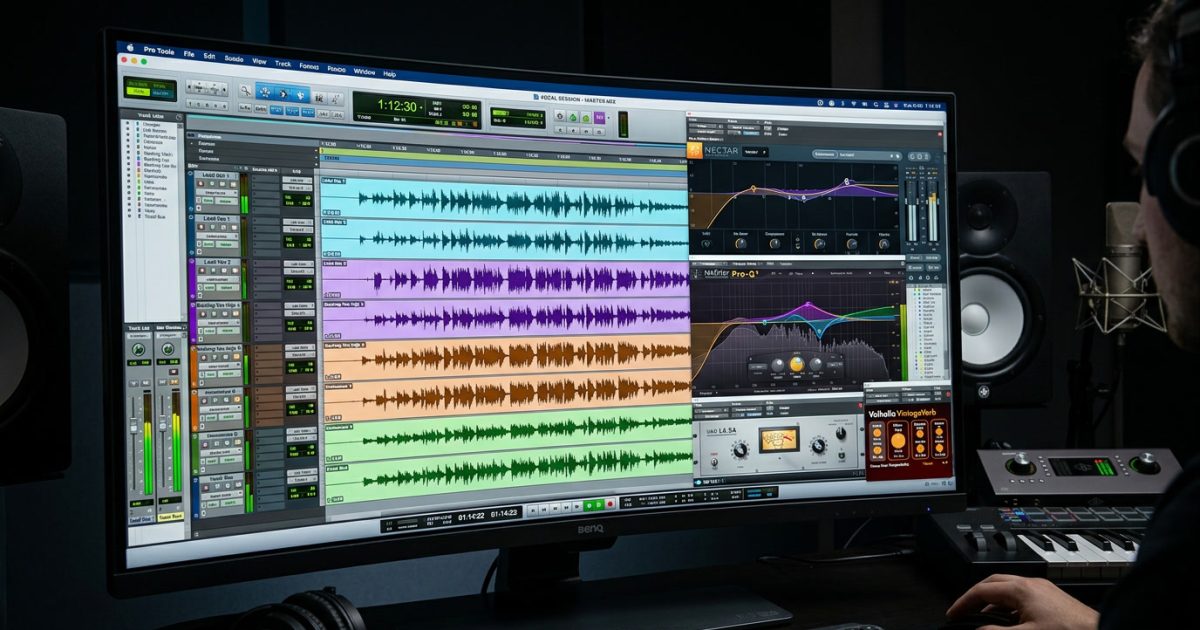Click the transport counter reading 01:14:23

pyautogui.click(x=505, y=513)
